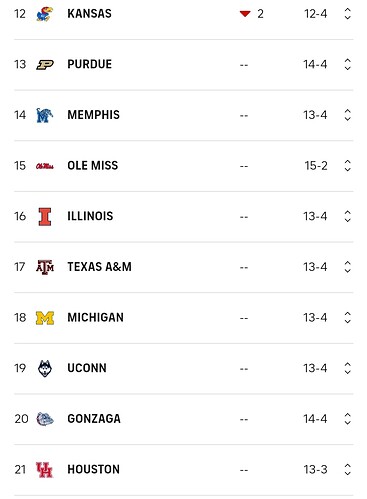
Task: Click the Purdue P logo
Action: point(45,65)
